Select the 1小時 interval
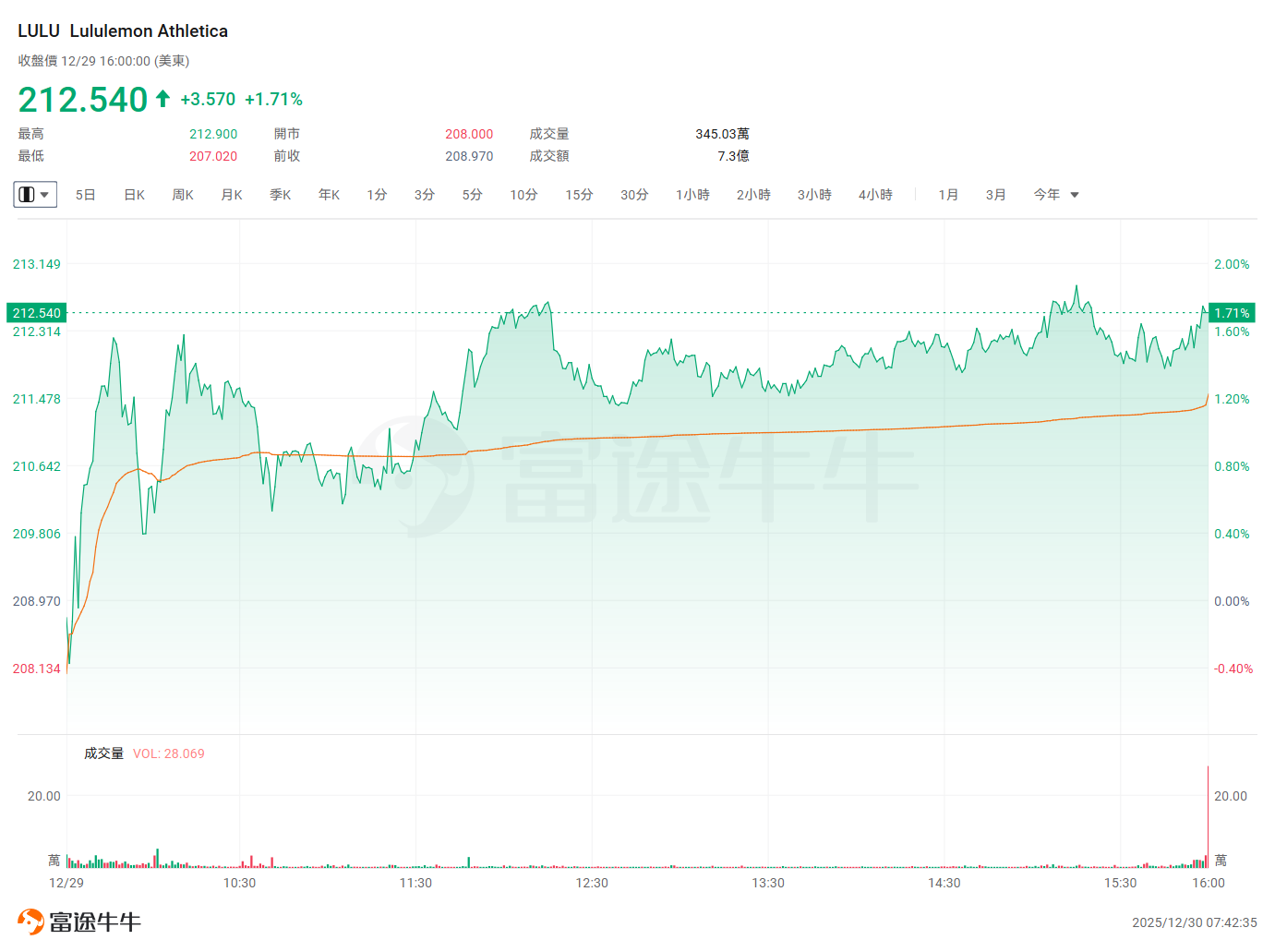Viewport: 1275px width, 952px height. [692, 195]
